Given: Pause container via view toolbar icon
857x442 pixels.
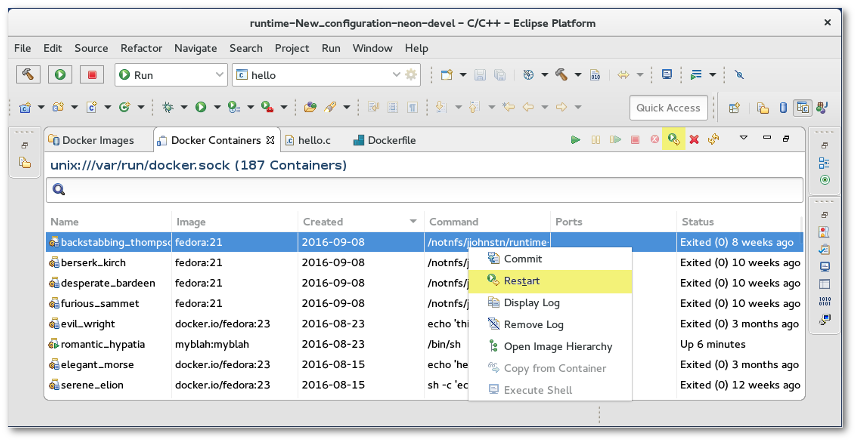Looking at the screenshot, I should [595, 140].
